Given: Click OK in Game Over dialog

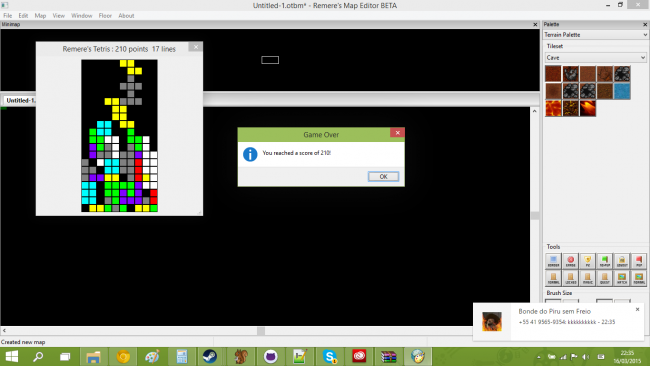Looking at the screenshot, I should [x=383, y=177].
